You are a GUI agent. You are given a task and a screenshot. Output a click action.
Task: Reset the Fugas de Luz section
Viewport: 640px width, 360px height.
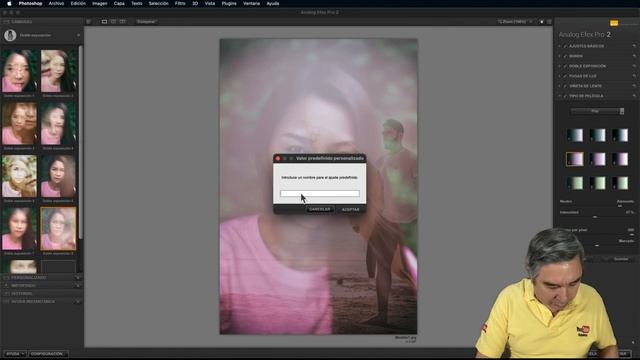[634, 76]
